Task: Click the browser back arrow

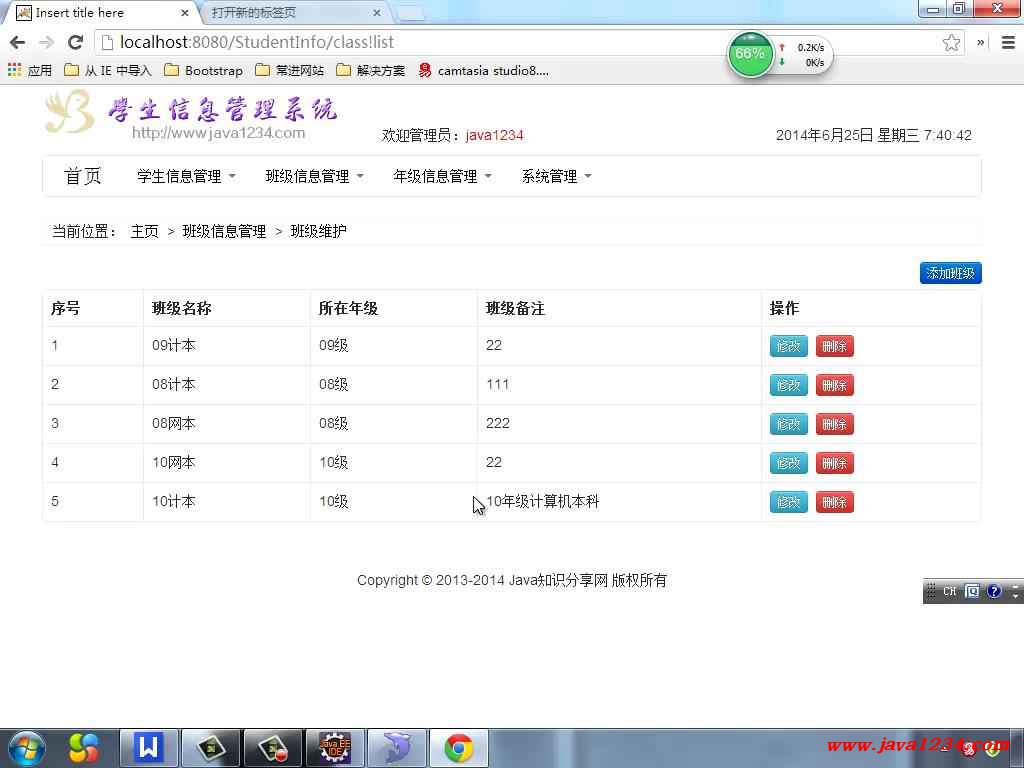Action: pos(17,42)
